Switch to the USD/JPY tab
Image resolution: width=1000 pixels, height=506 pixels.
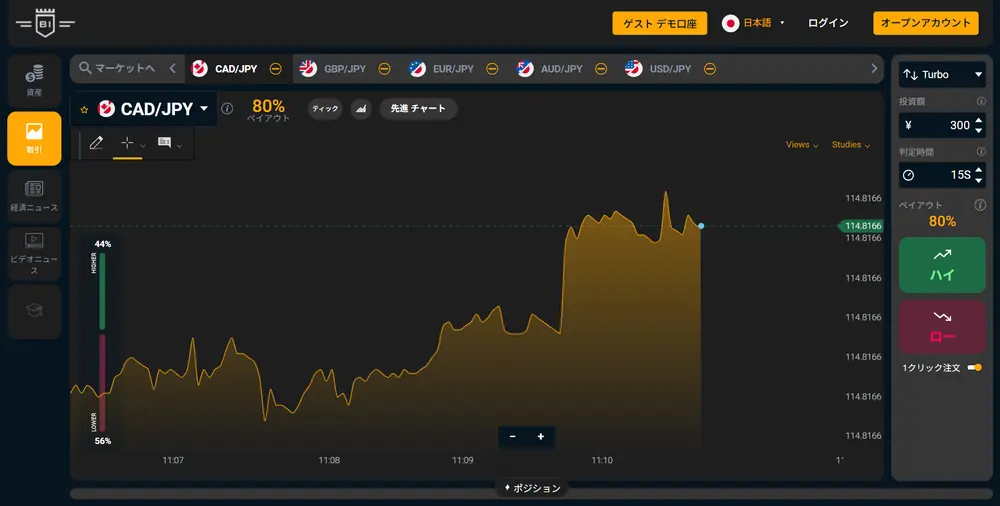click(658, 69)
